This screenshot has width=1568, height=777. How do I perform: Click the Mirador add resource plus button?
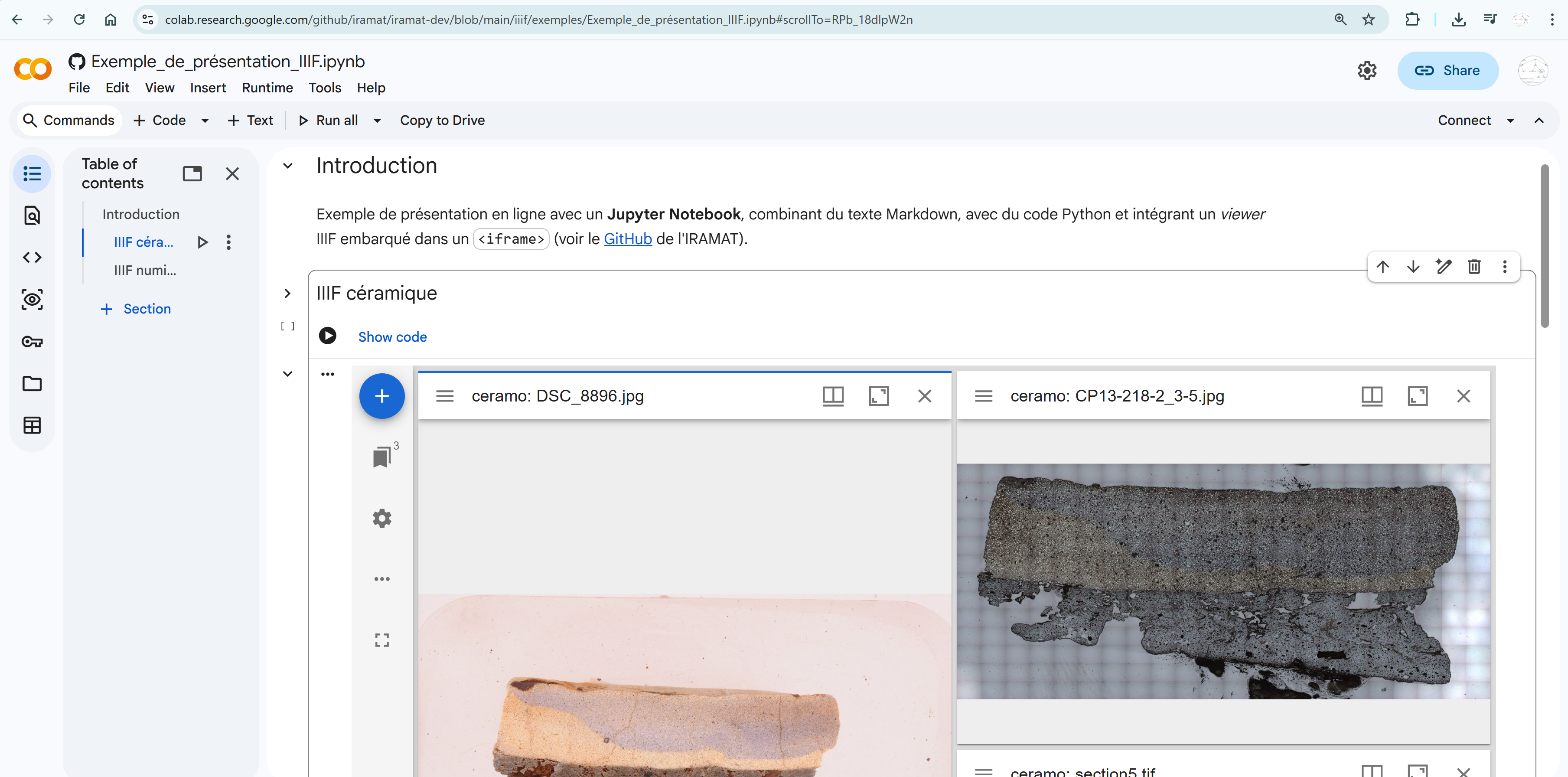381,396
